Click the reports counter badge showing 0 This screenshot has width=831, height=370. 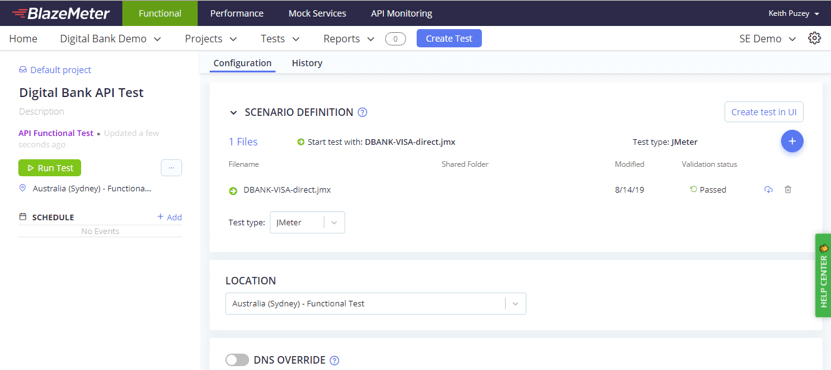pyautogui.click(x=395, y=39)
